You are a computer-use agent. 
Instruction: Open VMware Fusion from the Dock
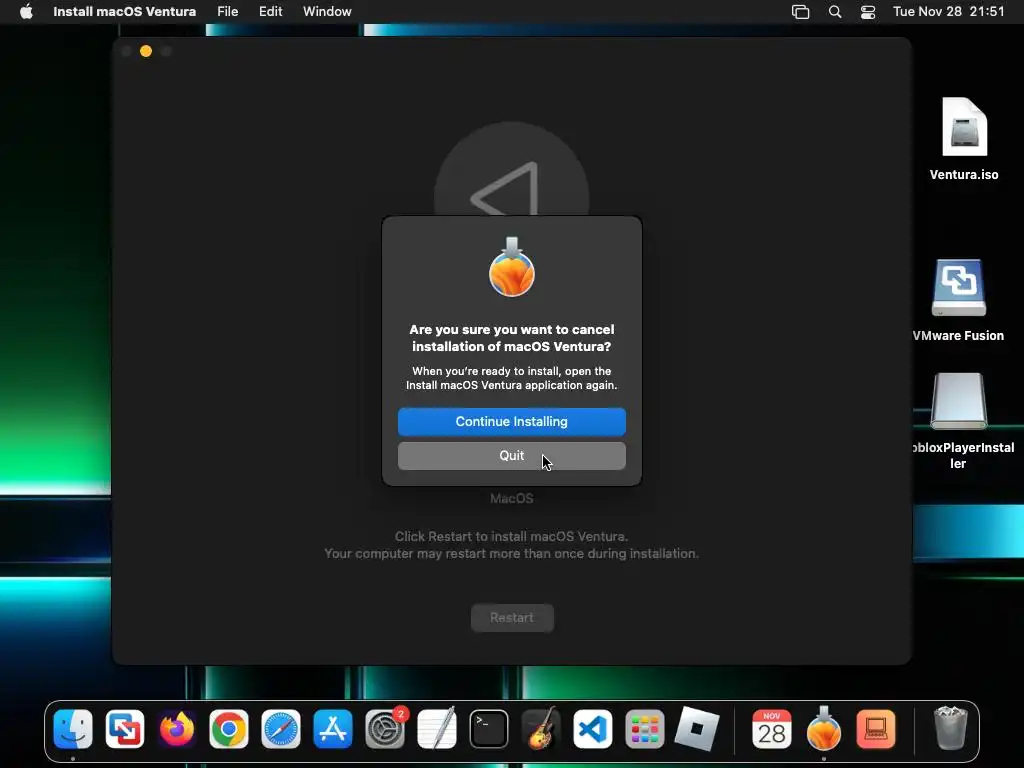[125, 729]
